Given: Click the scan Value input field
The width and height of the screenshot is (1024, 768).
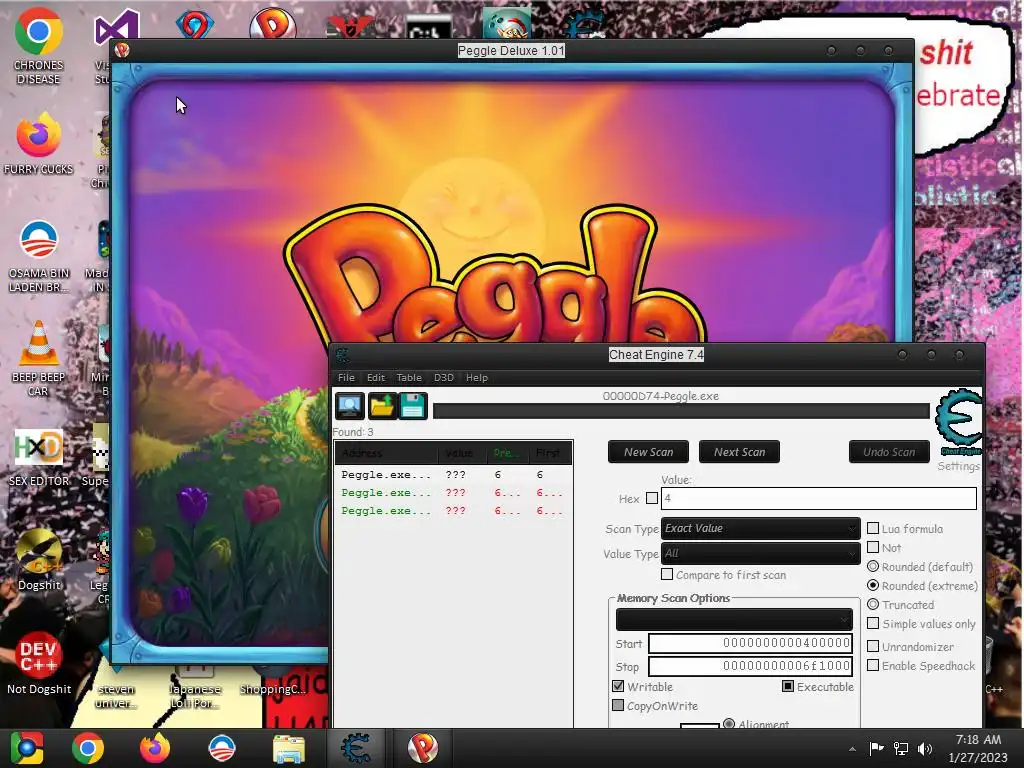Looking at the screenshot, I should click(819, 498).
